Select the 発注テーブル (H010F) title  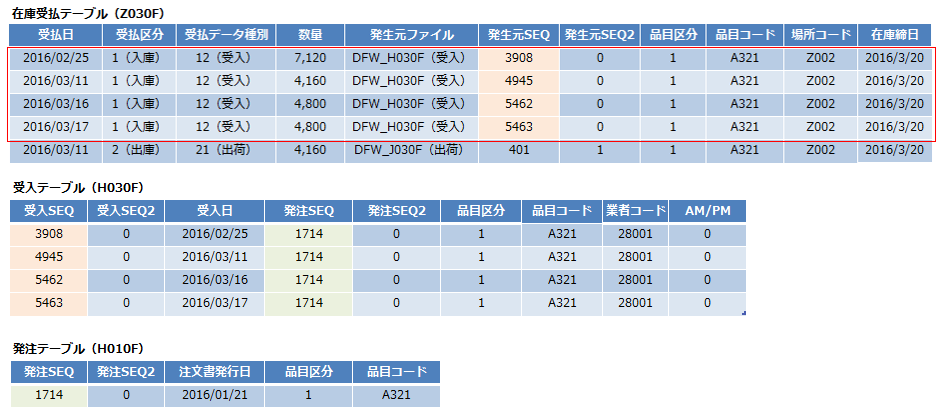point(78,348)
